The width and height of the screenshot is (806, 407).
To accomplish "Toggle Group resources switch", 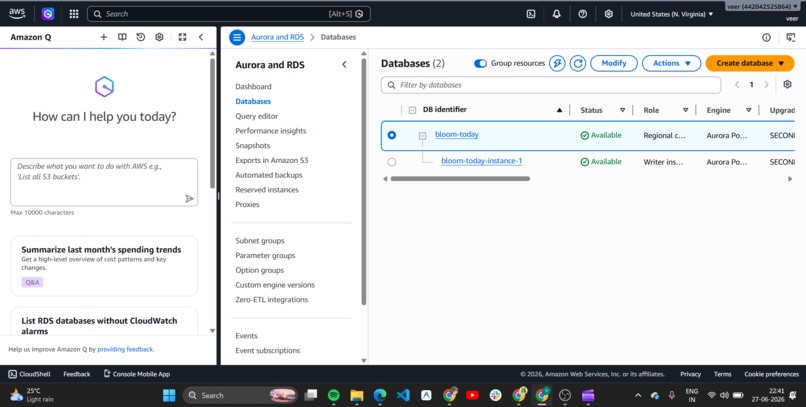I will (480, 63).
